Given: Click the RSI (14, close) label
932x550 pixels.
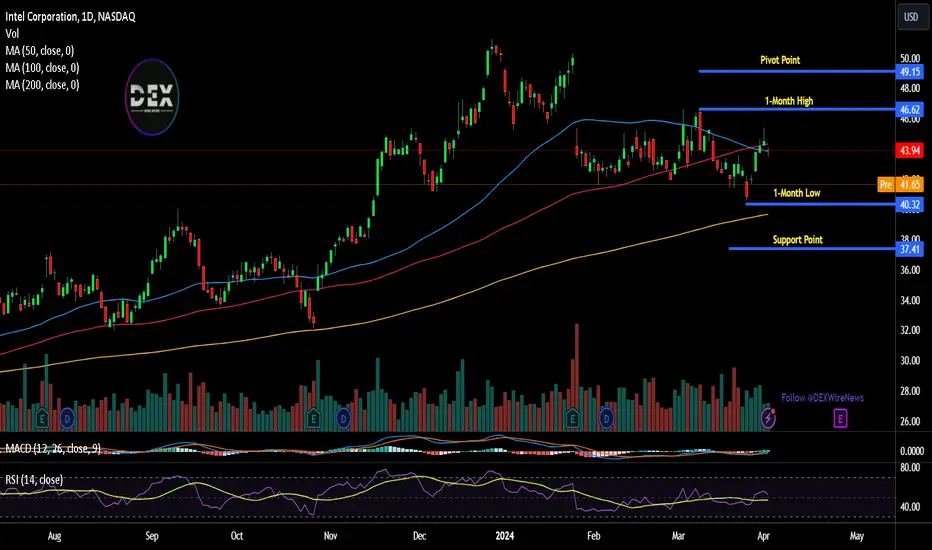Looking at the screenshot, I should point(34,479).
